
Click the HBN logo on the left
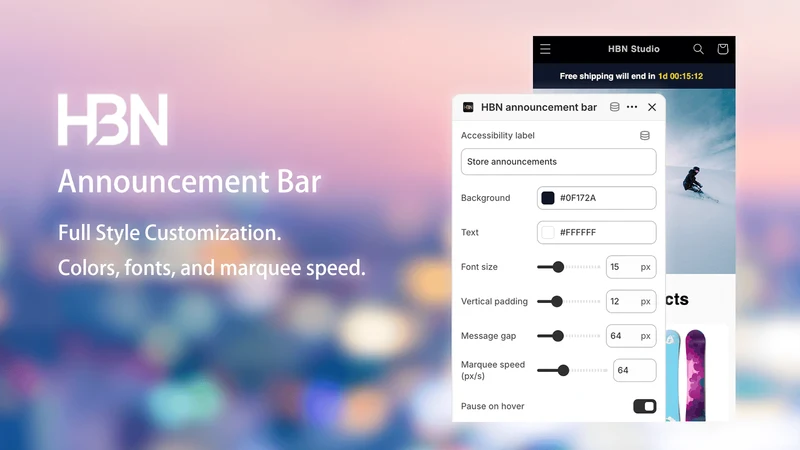(x=113, y=119)
